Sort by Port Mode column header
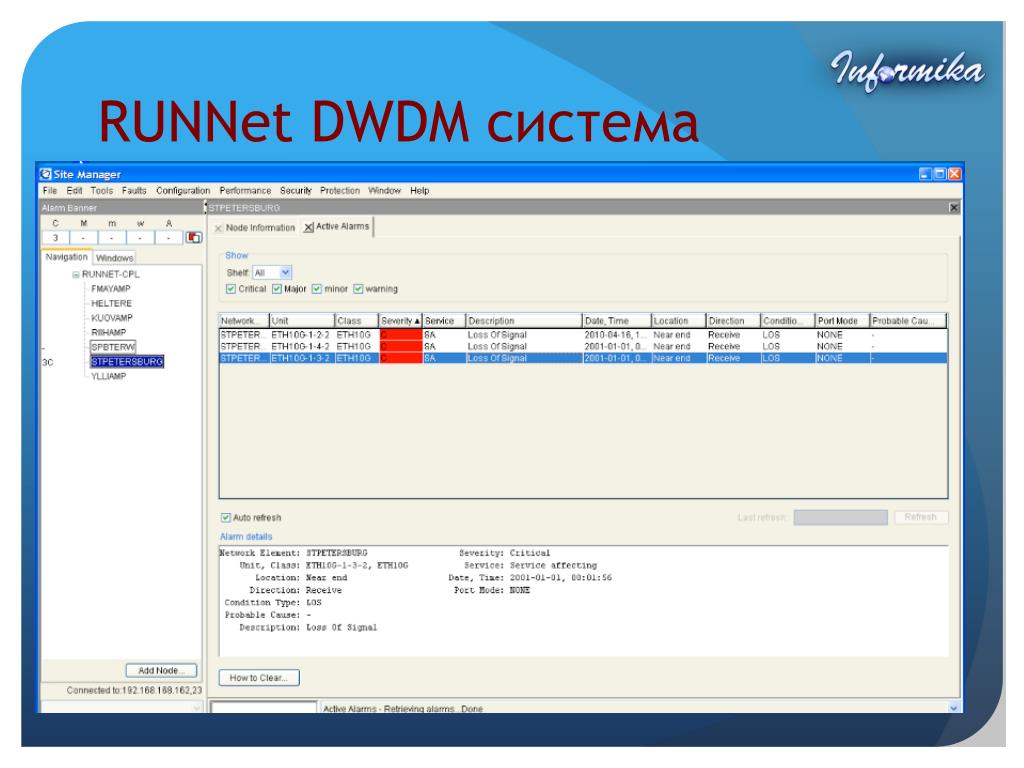The width and height of the screenshot is (1024, 768). [841, 321]
